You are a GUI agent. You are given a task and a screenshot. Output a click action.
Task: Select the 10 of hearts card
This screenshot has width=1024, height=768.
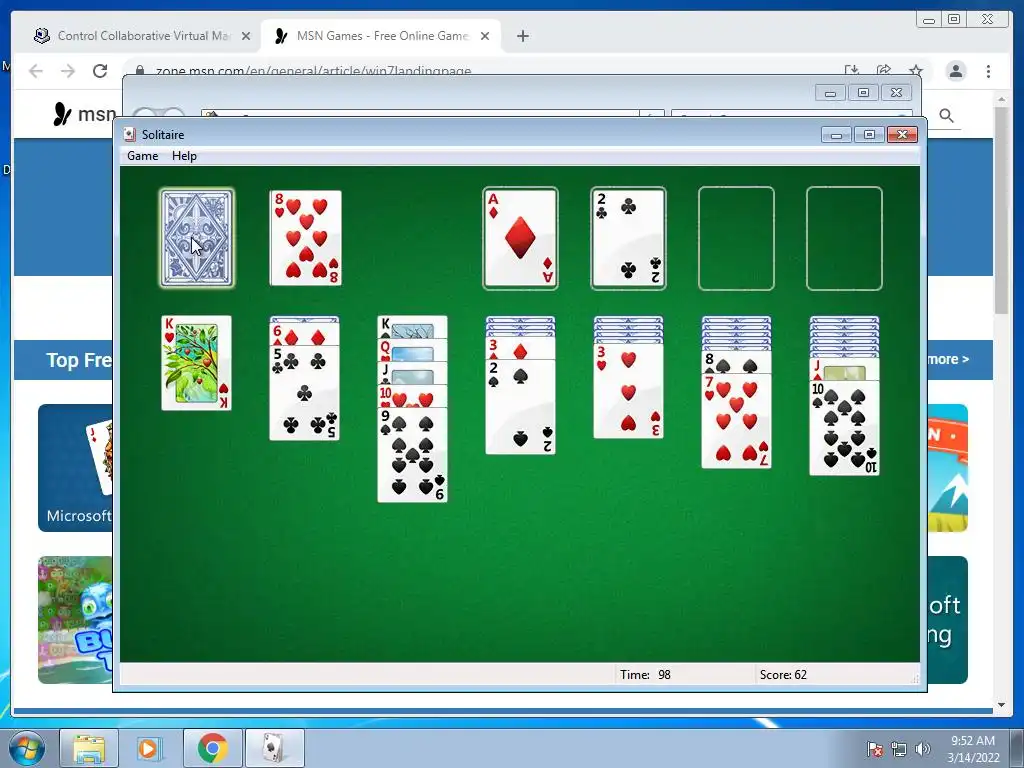tap(413, 397)
